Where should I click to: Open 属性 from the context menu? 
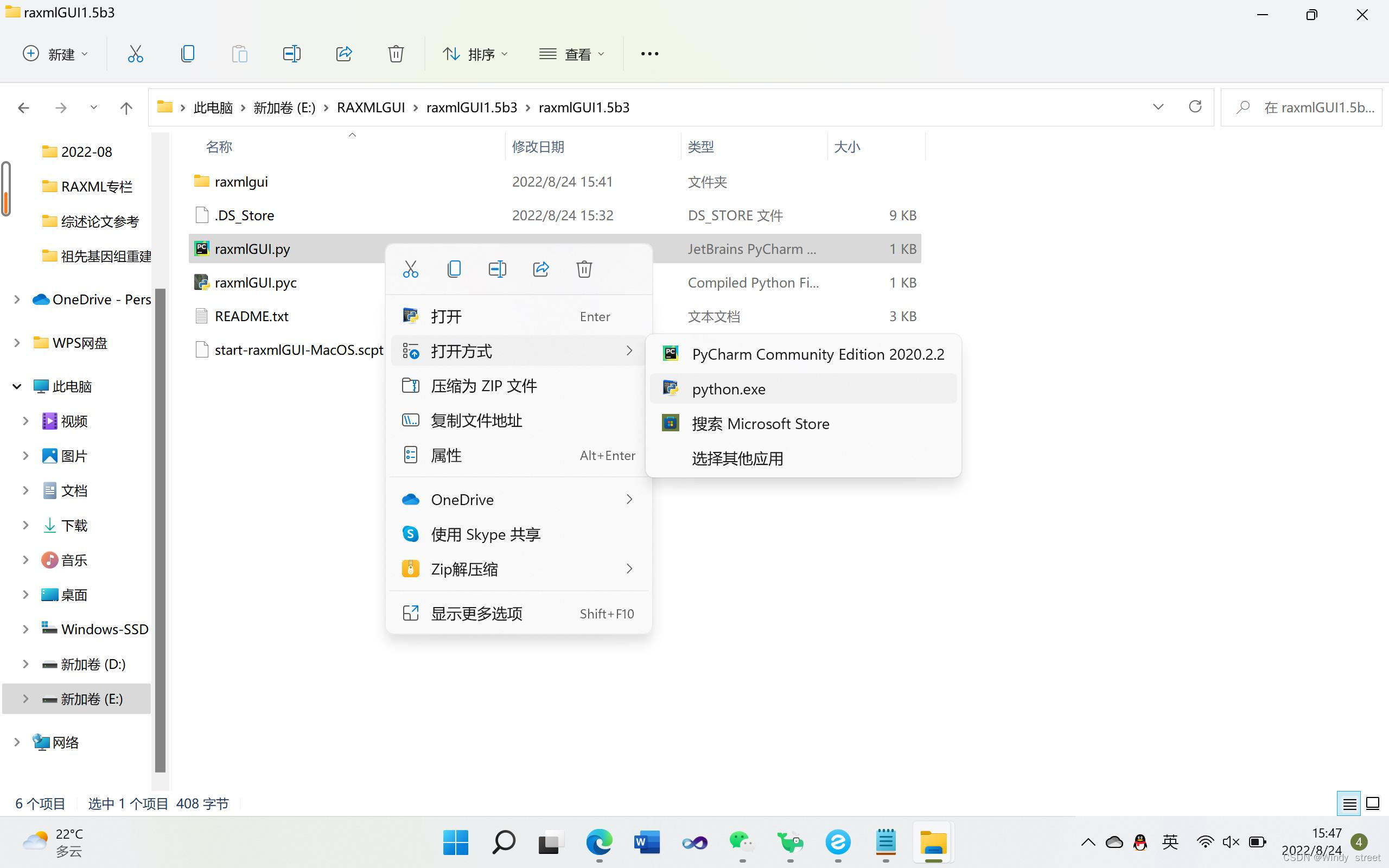[x=446, y=455]
